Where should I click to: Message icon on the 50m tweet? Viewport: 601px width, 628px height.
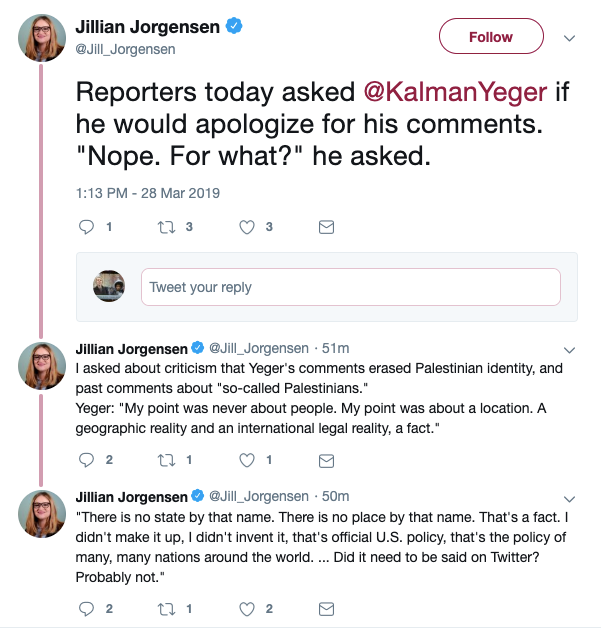[x=325, y=607]
